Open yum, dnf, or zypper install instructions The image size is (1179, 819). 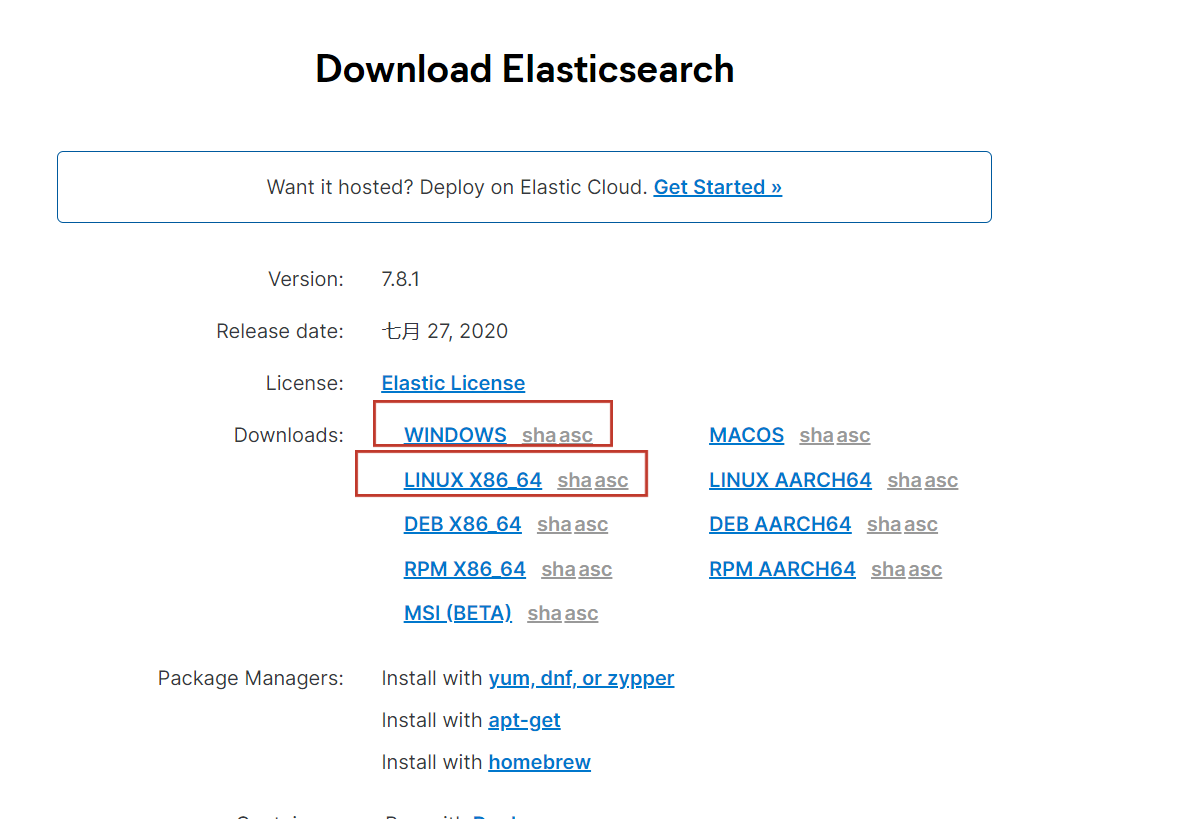coord(581,678)
